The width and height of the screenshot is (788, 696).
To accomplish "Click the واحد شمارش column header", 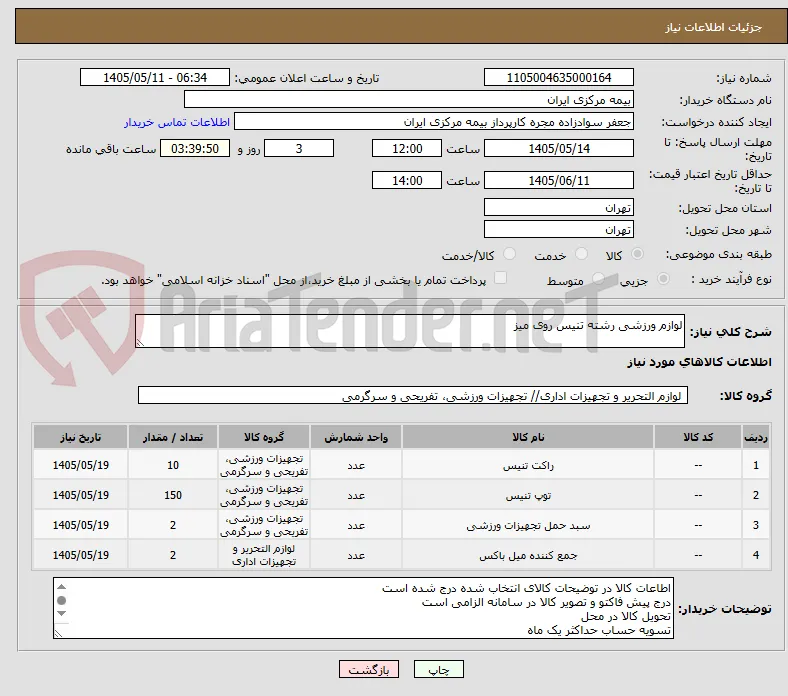I will click(356, 437).
